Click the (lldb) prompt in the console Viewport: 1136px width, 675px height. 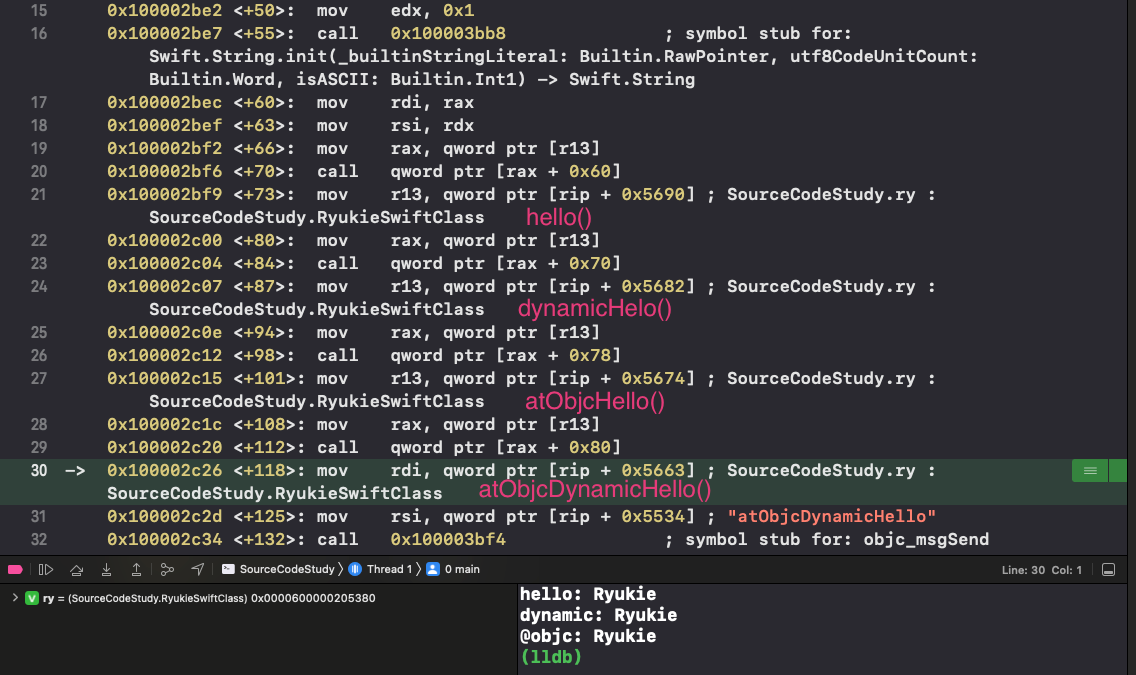551,657
